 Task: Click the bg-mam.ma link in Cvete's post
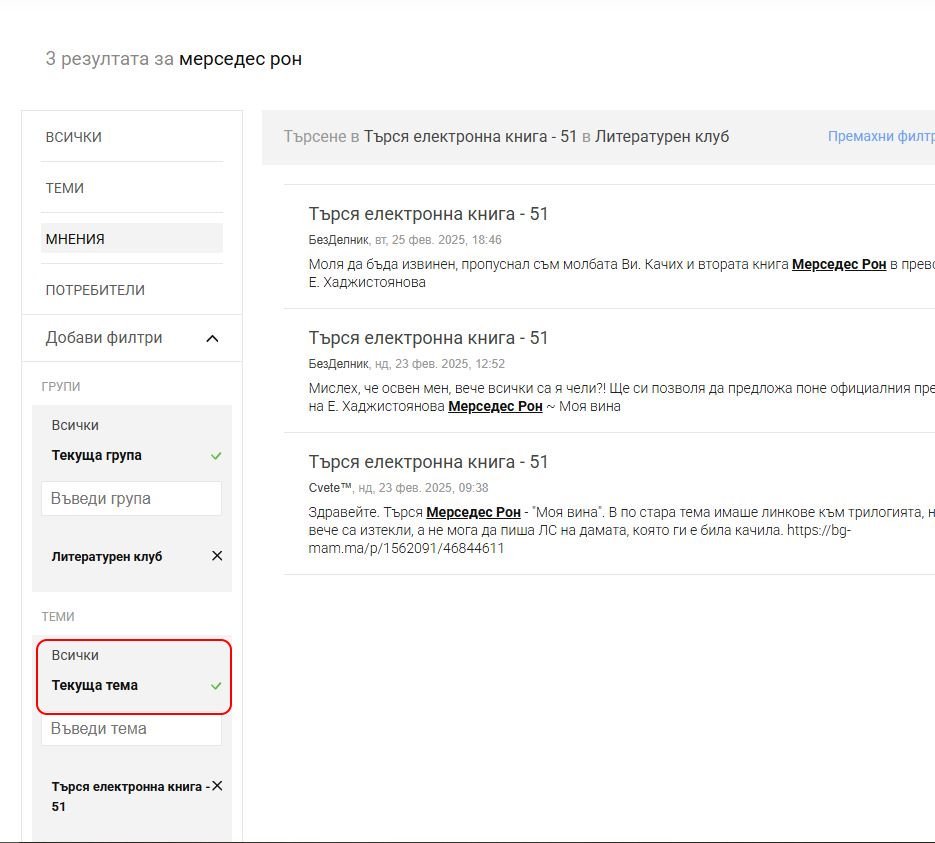tap(406, 548)
